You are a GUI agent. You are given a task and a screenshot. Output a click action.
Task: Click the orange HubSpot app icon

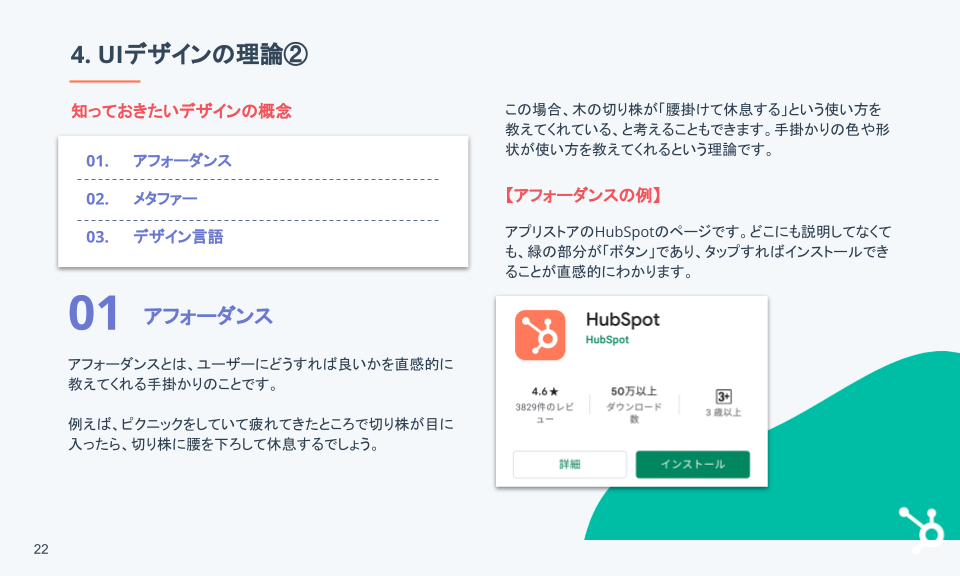[540, 335]
